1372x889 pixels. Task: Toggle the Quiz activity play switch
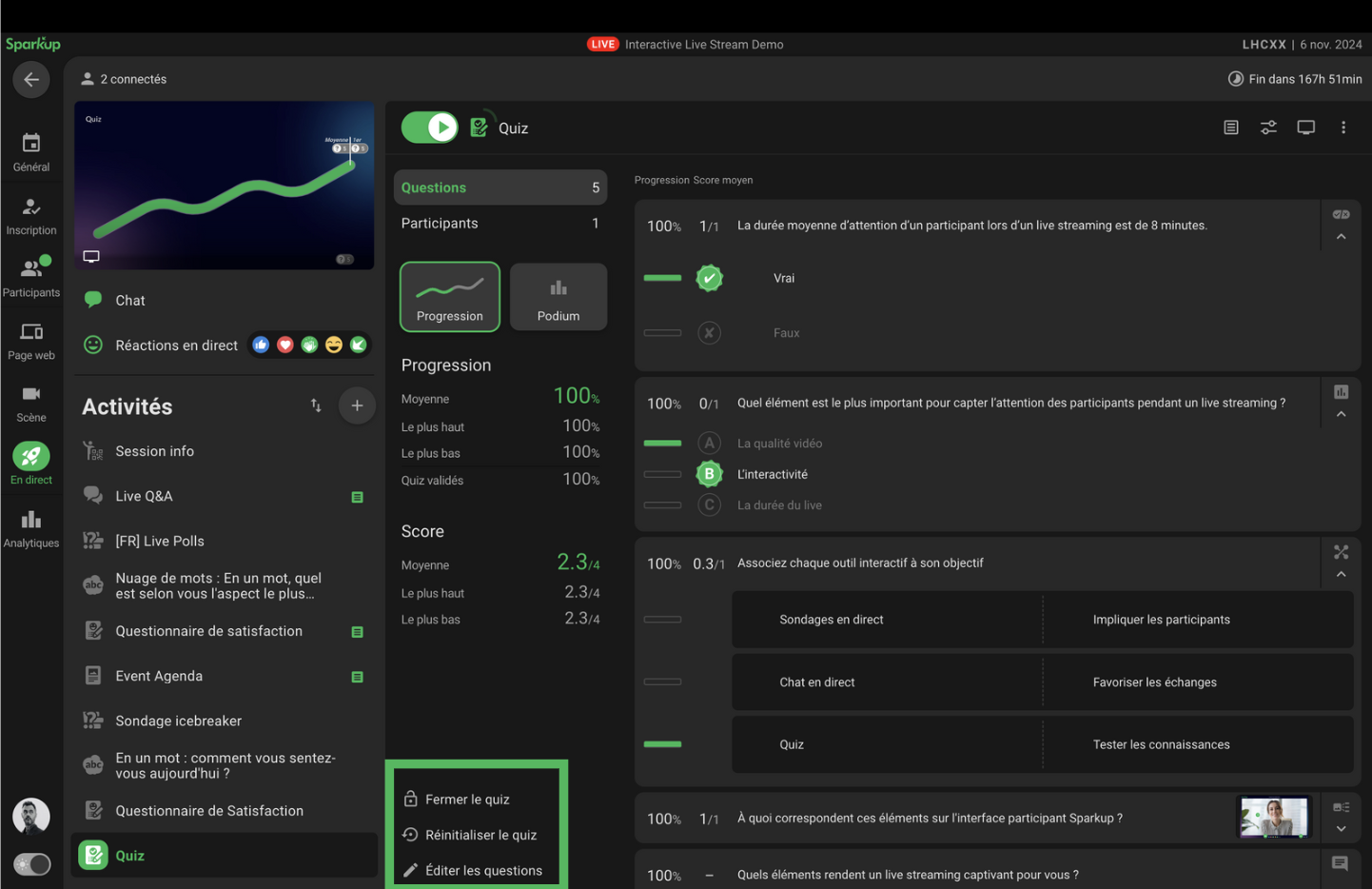click(430, 128)
